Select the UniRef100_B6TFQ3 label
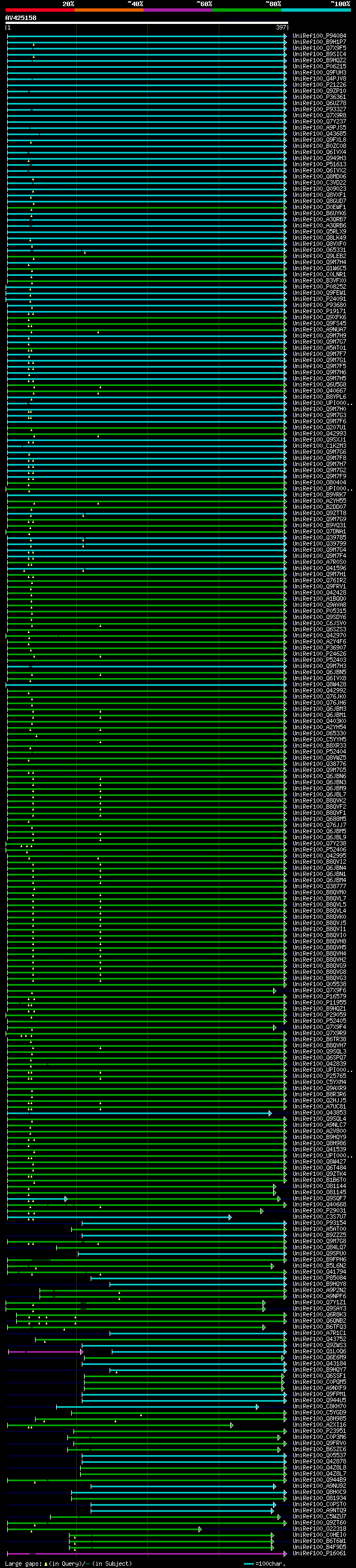Screen dimensions: 356x1568 click(319, 1327)
